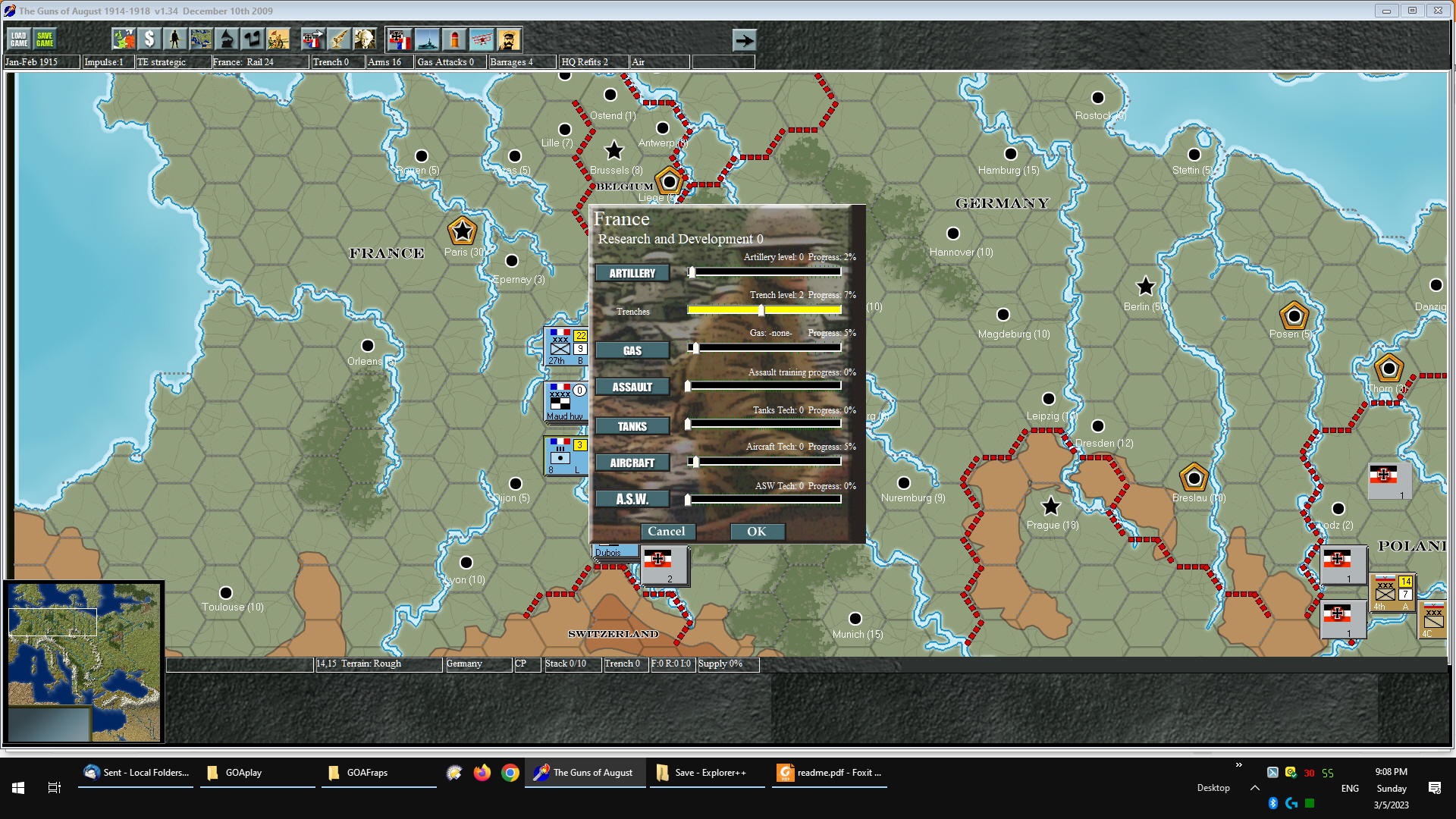The height and width of the screenshot is (819, 1456).
Task: Select the 4th army unit in Poland
Action: click(x=1392, y=593)
